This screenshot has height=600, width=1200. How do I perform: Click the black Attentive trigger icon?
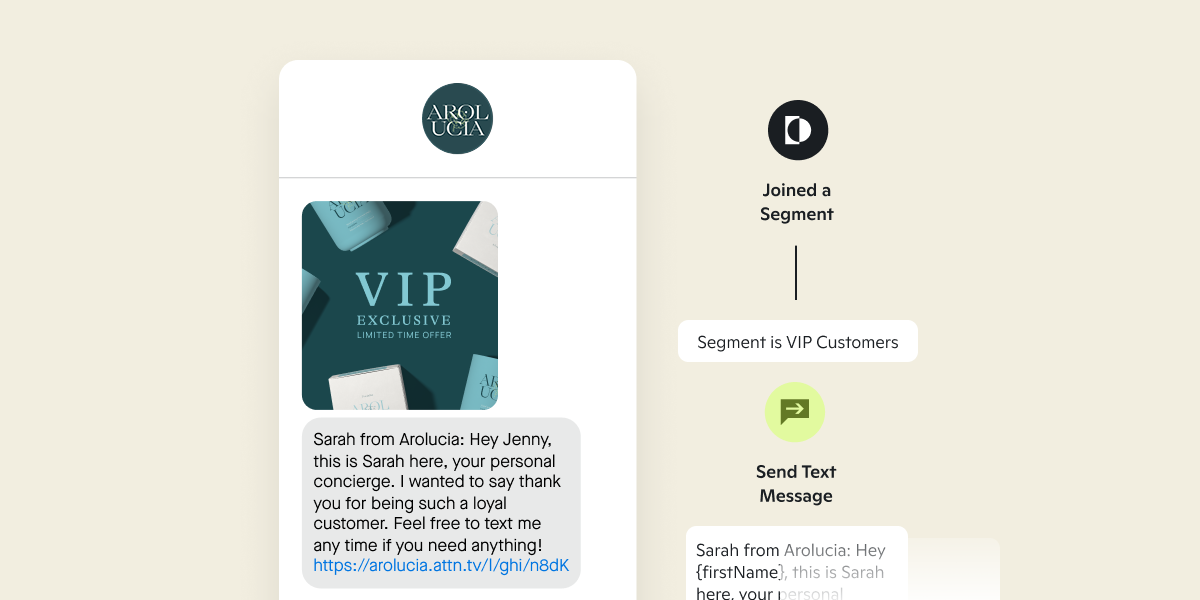click(797, 130)
